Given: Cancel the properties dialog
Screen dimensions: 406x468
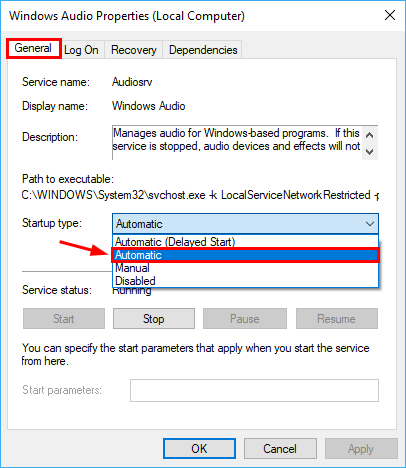Looking at the screenshot, I should pos(280,449).
